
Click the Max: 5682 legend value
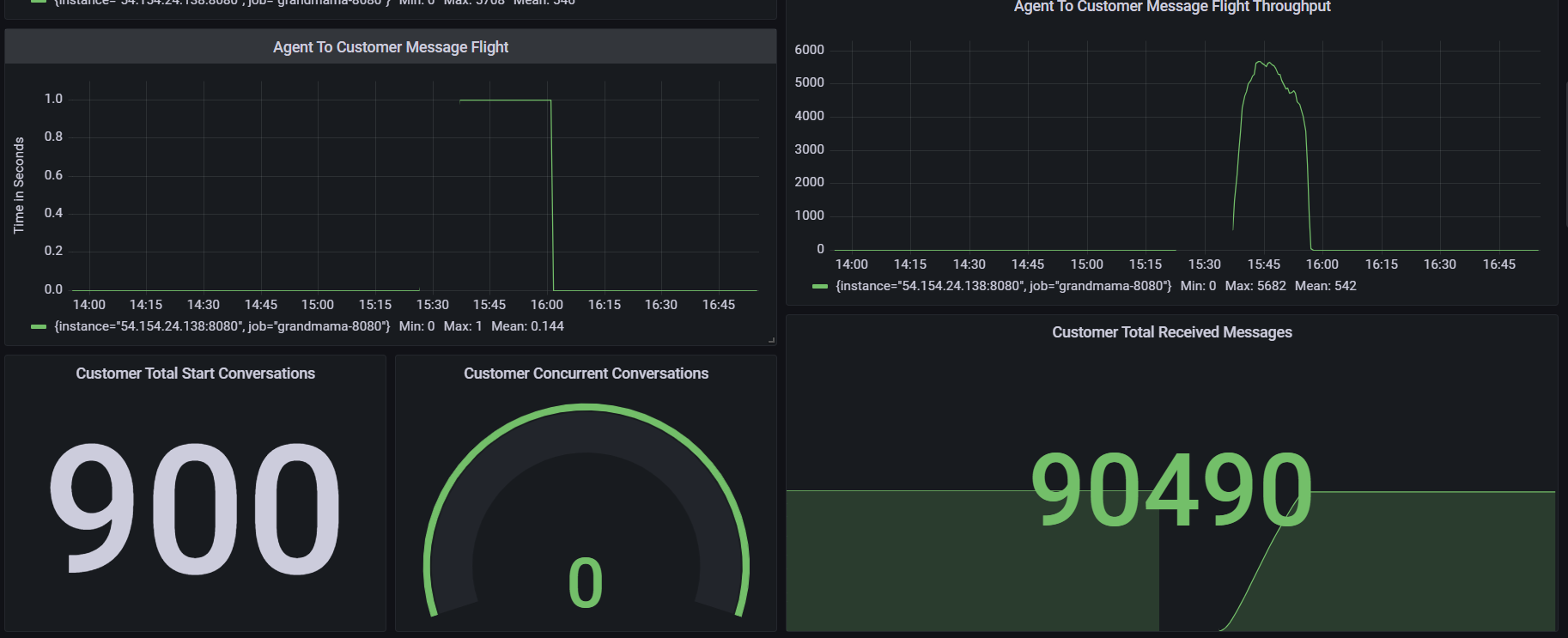1255,286
